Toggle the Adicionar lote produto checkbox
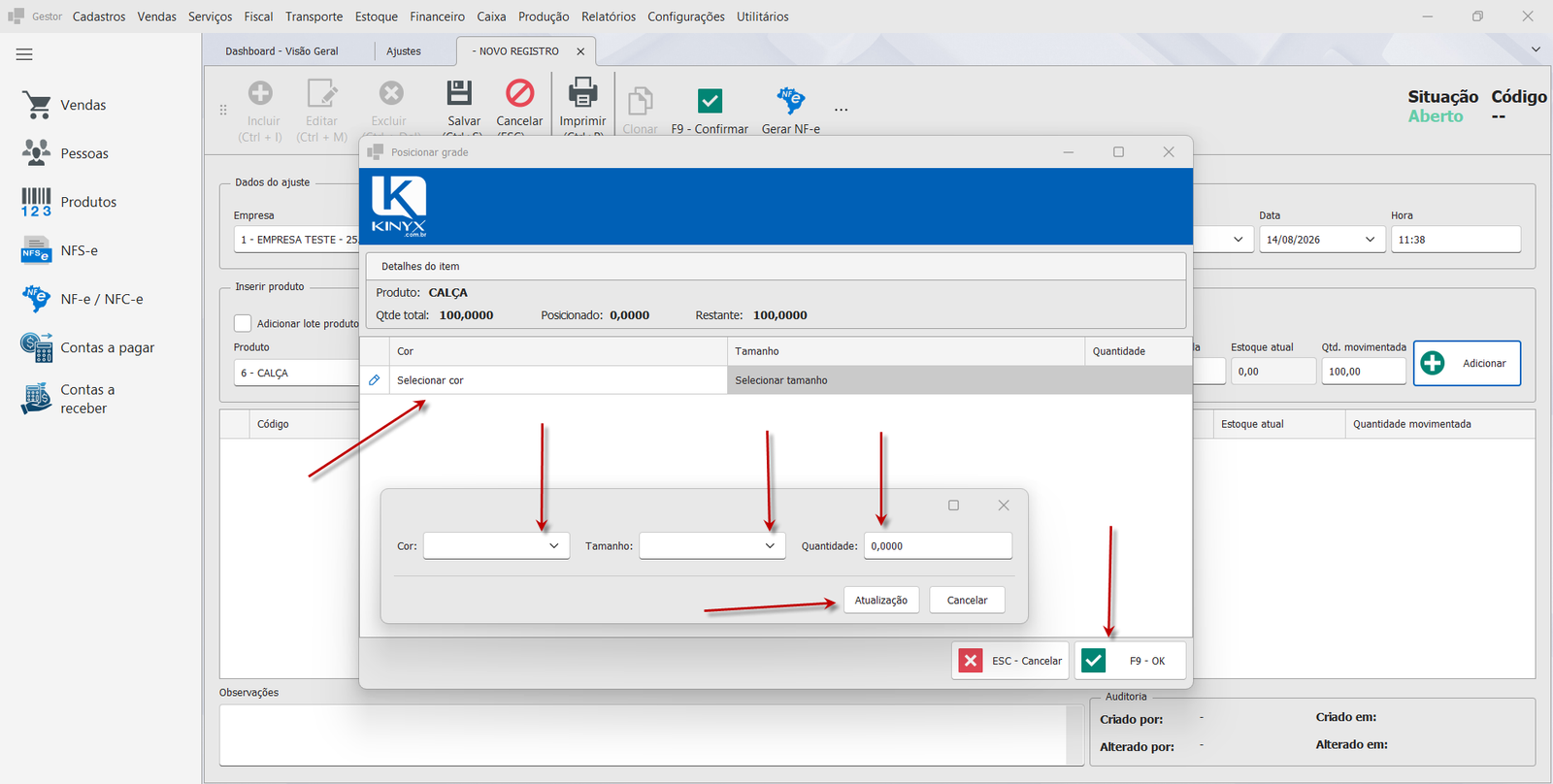 (x=243, y=323)
